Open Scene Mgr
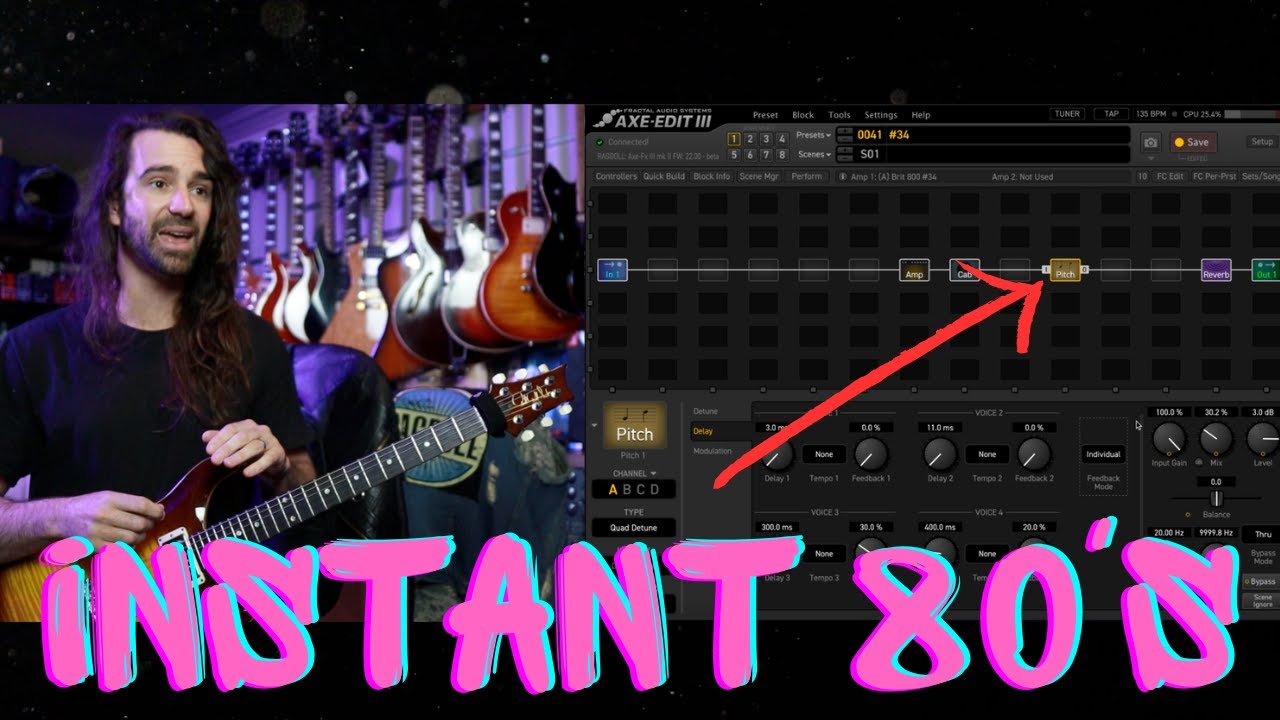 click(x=758, y=176)
